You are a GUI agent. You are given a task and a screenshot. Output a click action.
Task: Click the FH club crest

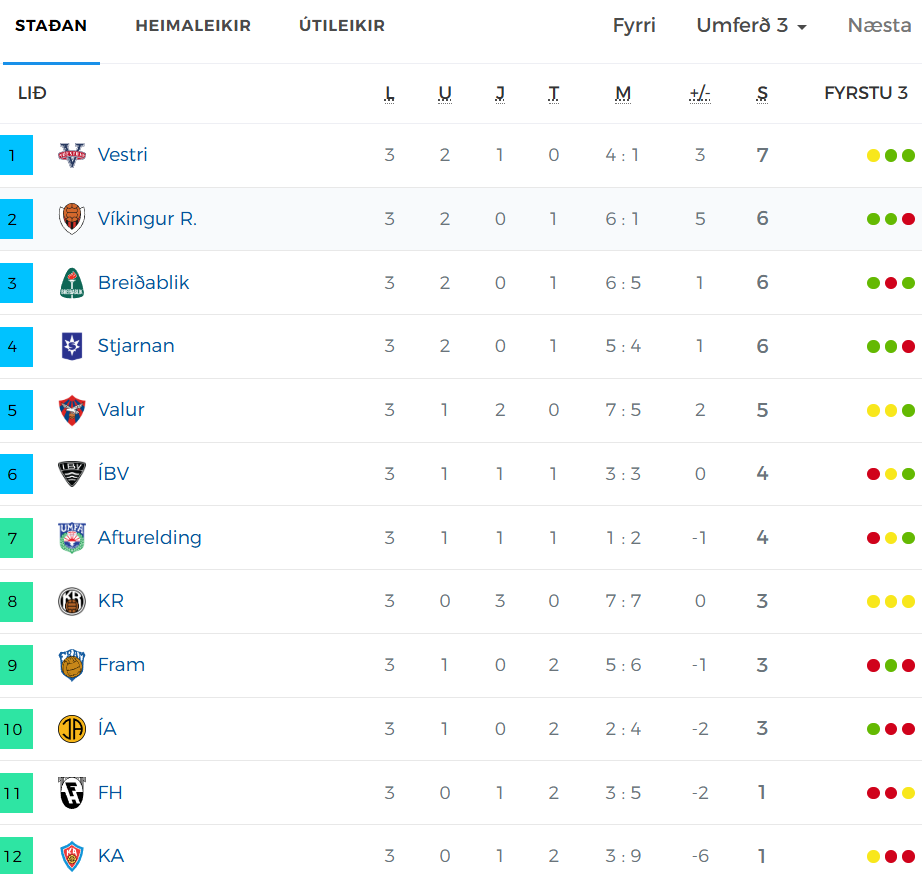click(x=72, y=792)
